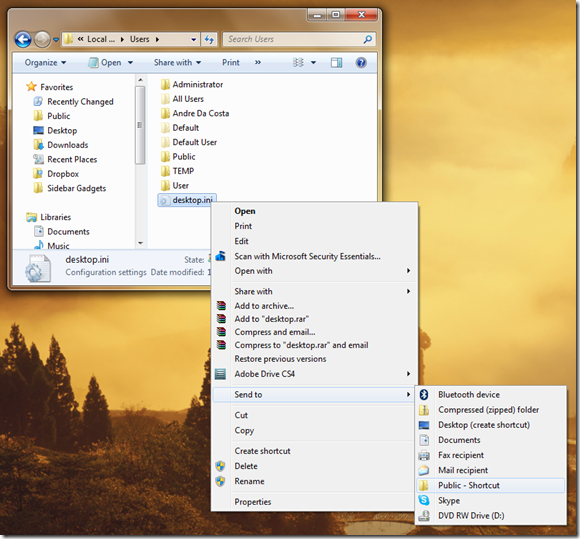Click navigation pane scrollbar up arrow
Image resolution: width=580 pixels, height=539 pixels.
click(x=140, y=80)
